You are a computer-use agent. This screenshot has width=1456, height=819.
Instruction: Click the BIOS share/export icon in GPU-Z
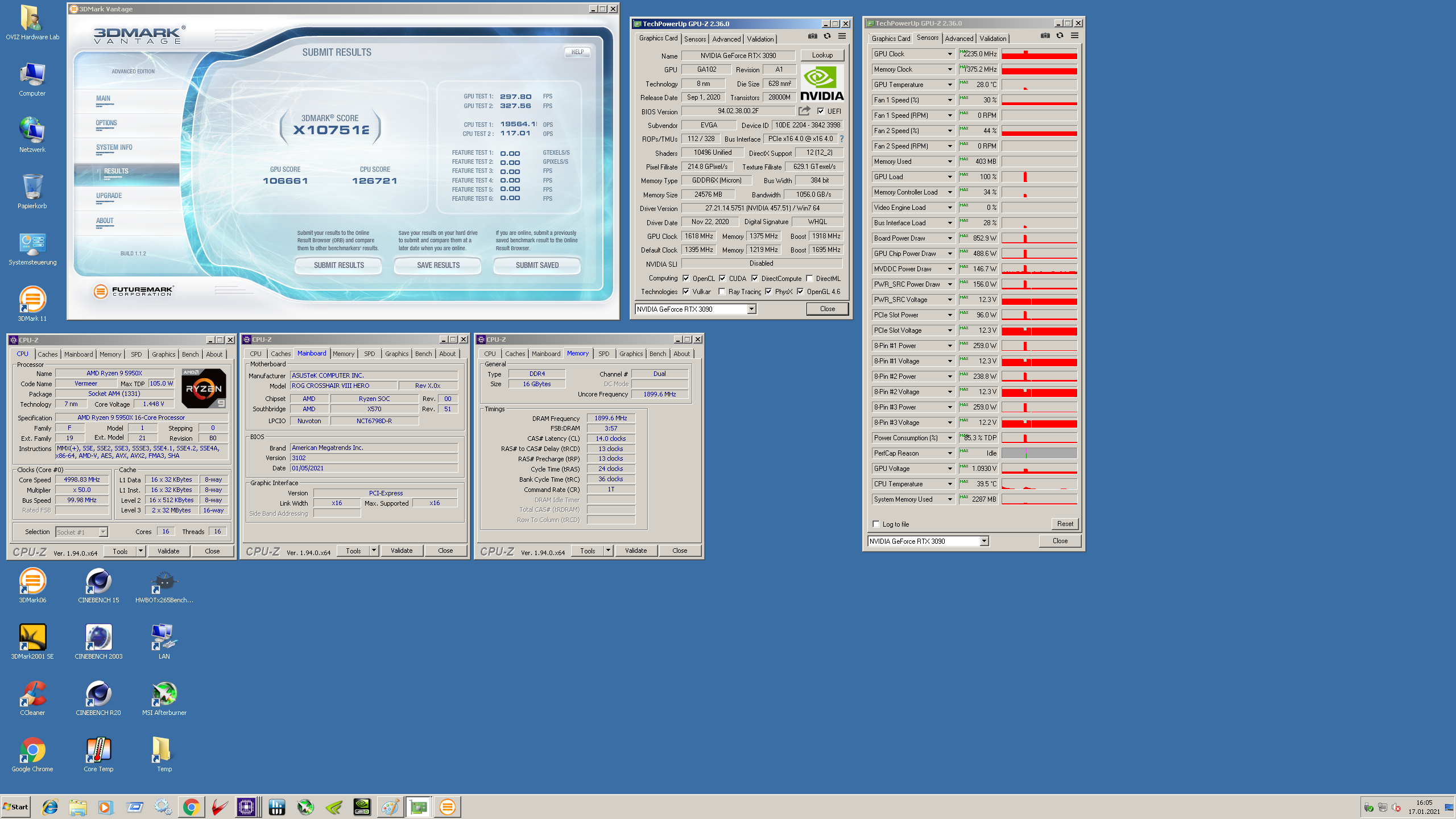pos(804,111)
